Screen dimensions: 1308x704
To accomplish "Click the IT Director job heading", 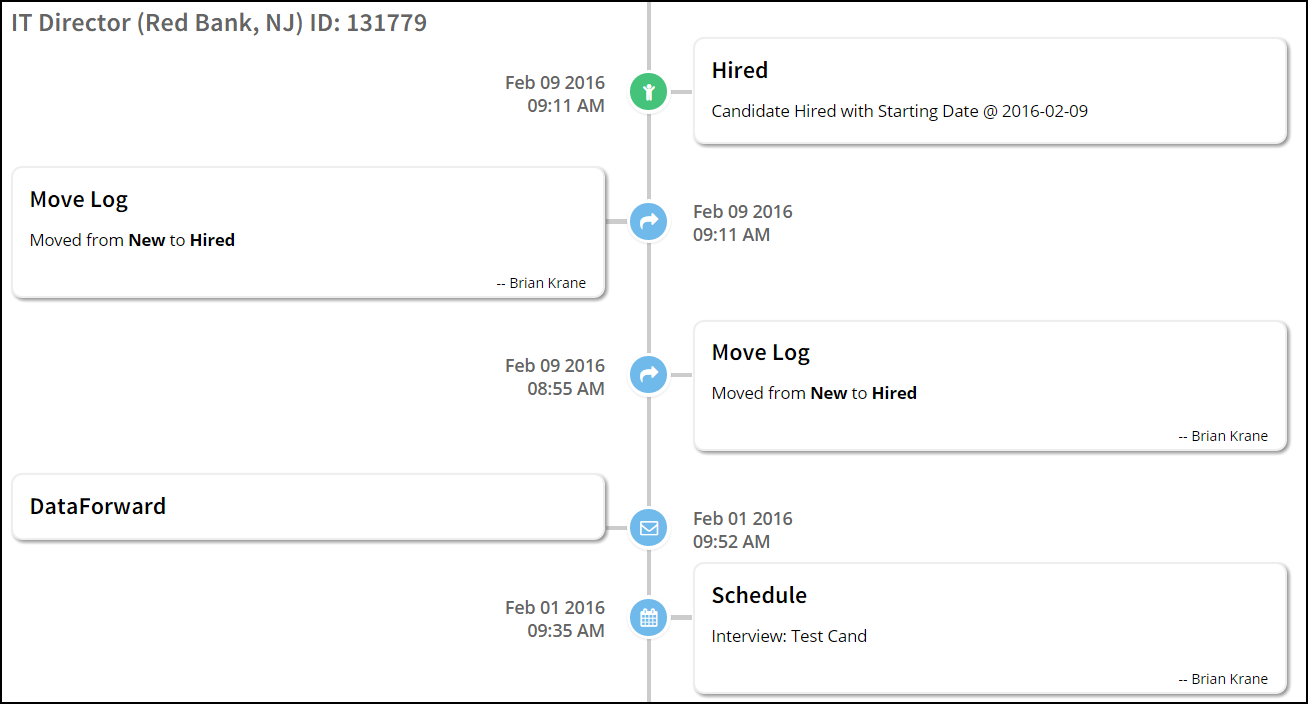I will [x=219, y=23].
